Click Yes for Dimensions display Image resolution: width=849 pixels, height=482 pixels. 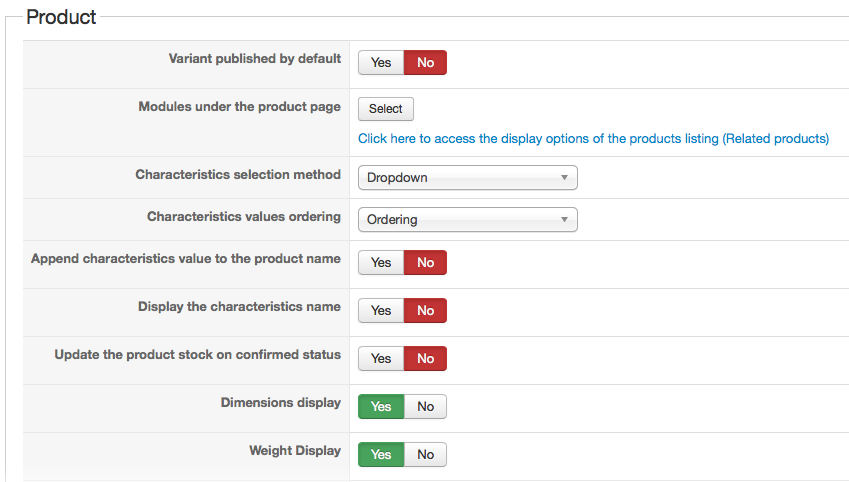(x=381, y=407)
